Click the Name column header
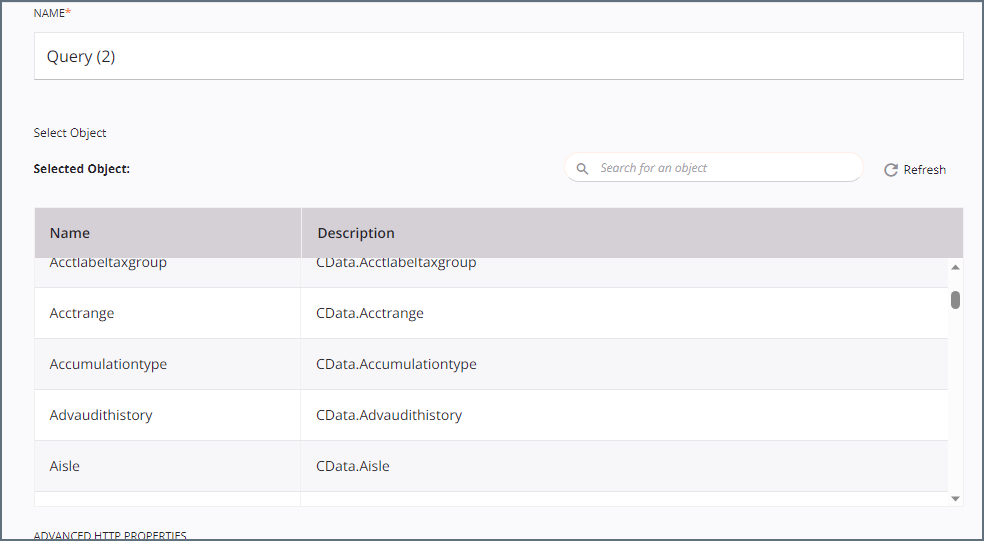984x541 pixels. (168, 233)
